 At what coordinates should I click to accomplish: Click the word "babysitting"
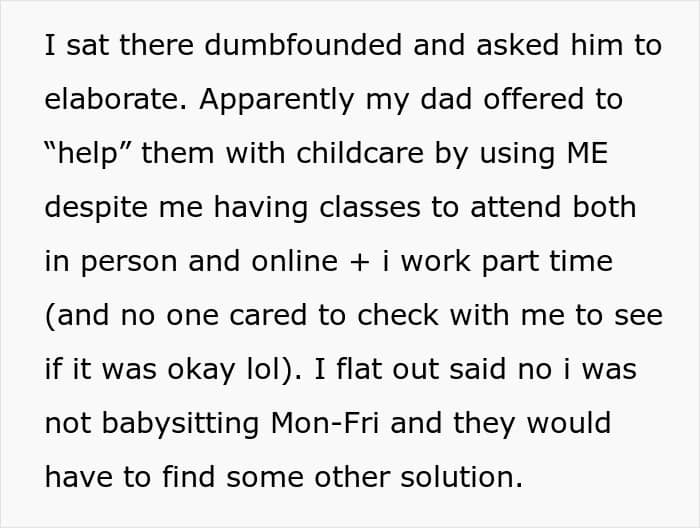[x=180, y=425]
